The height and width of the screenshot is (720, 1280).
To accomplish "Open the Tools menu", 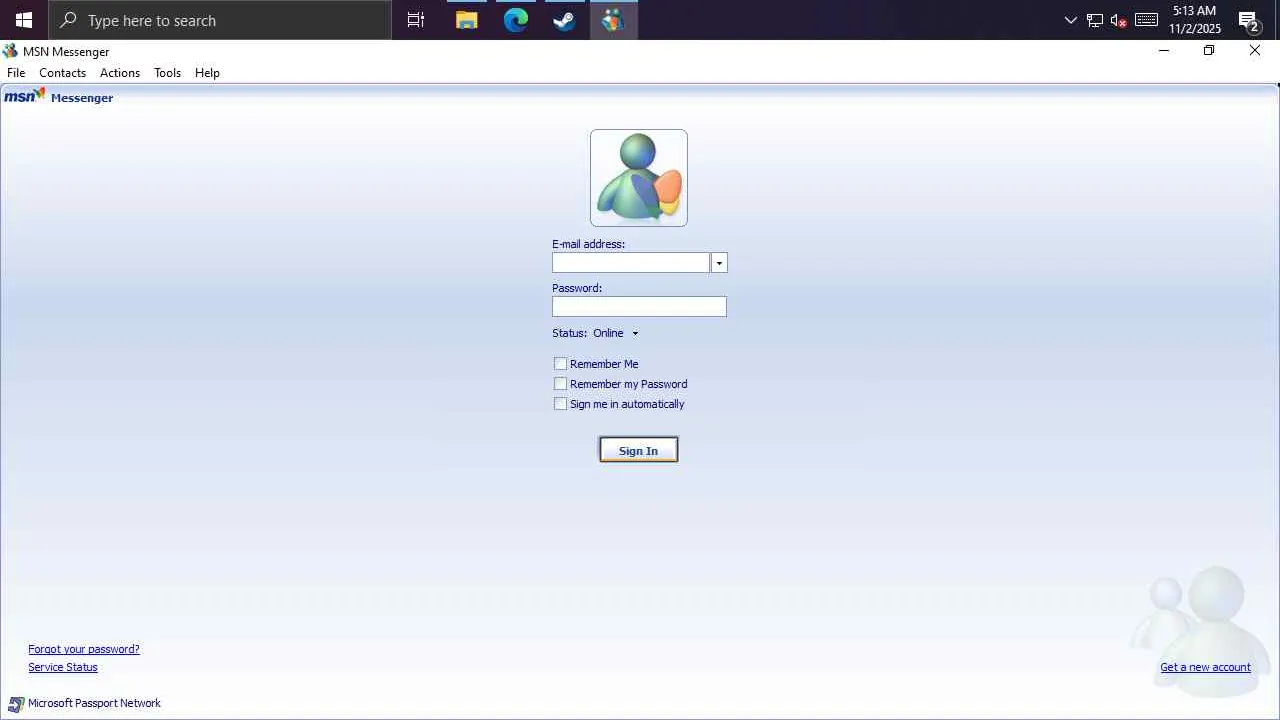I will coord(167,73).
